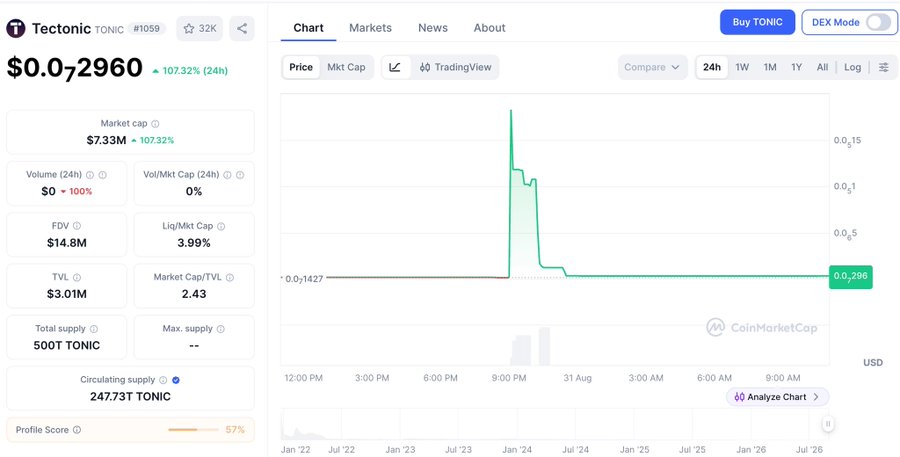Open the Chart tab
The height and width of the screenshot is (457, 900).
pos(308,28)
